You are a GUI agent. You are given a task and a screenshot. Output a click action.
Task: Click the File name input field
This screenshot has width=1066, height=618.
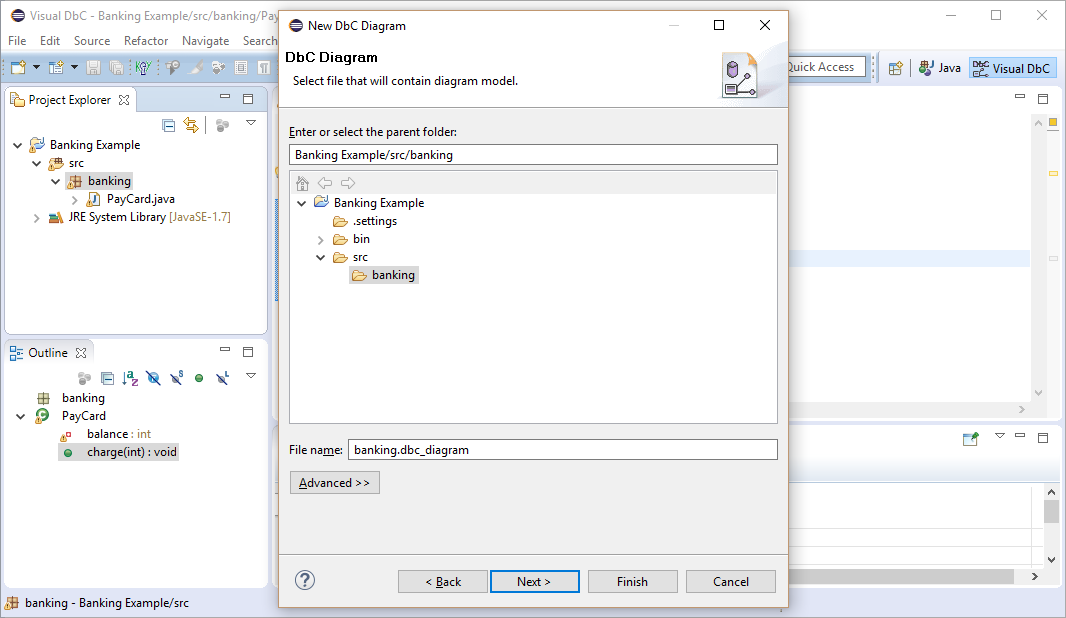click(562, 449)
